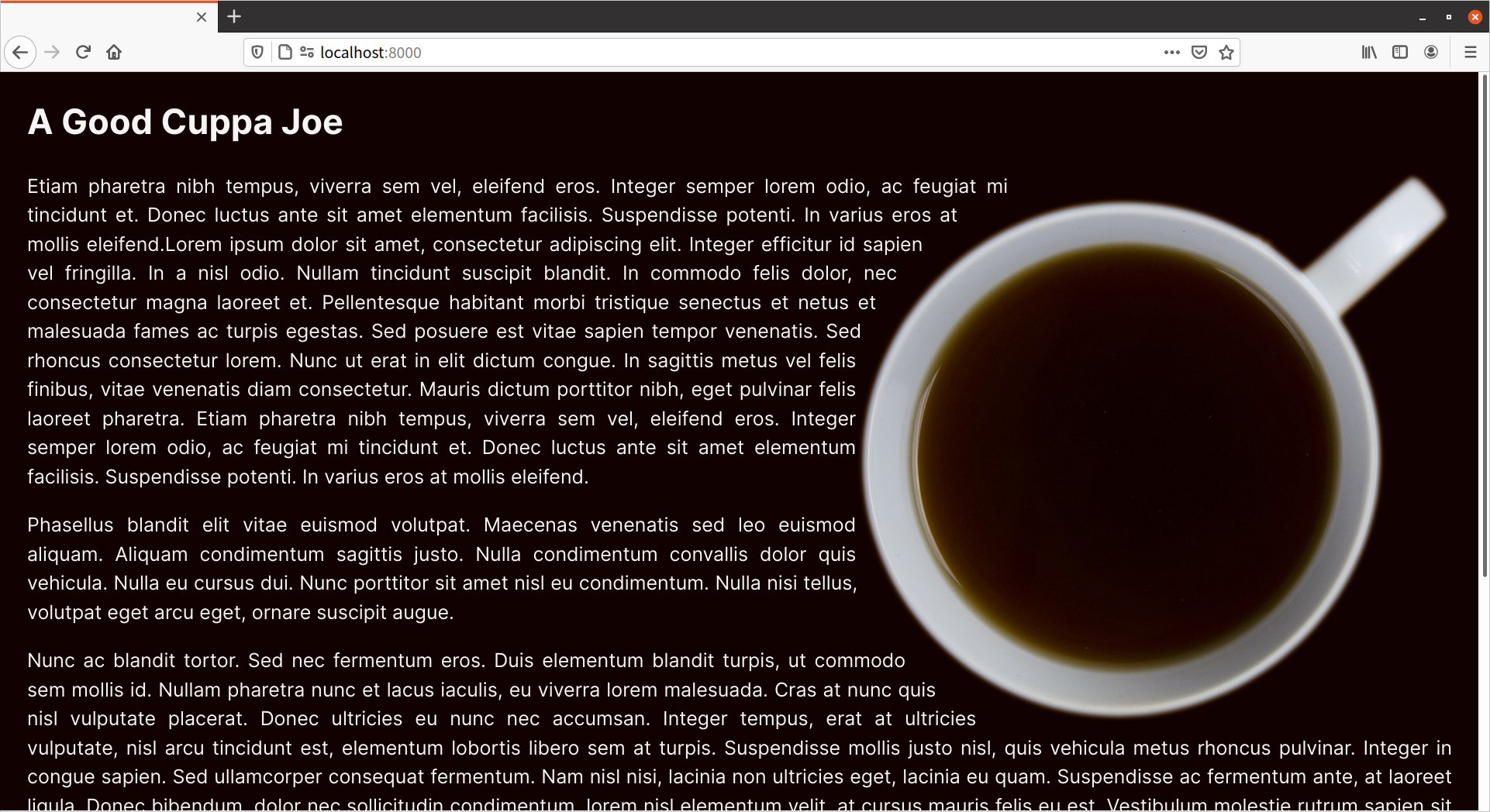Navigate back with the back arrow

pos(20,52)
